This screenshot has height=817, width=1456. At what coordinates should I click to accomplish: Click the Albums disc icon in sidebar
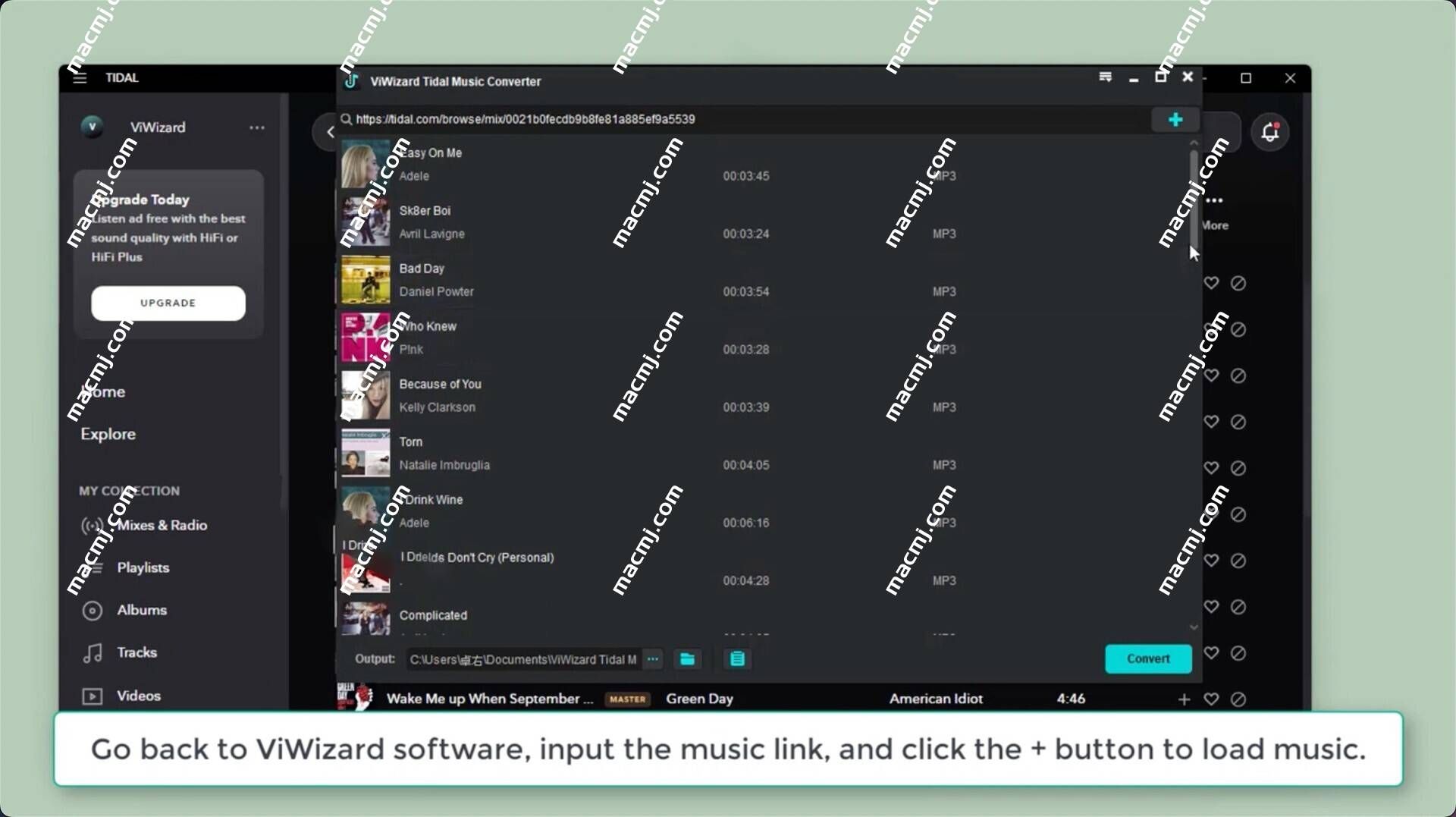[92, 611]
